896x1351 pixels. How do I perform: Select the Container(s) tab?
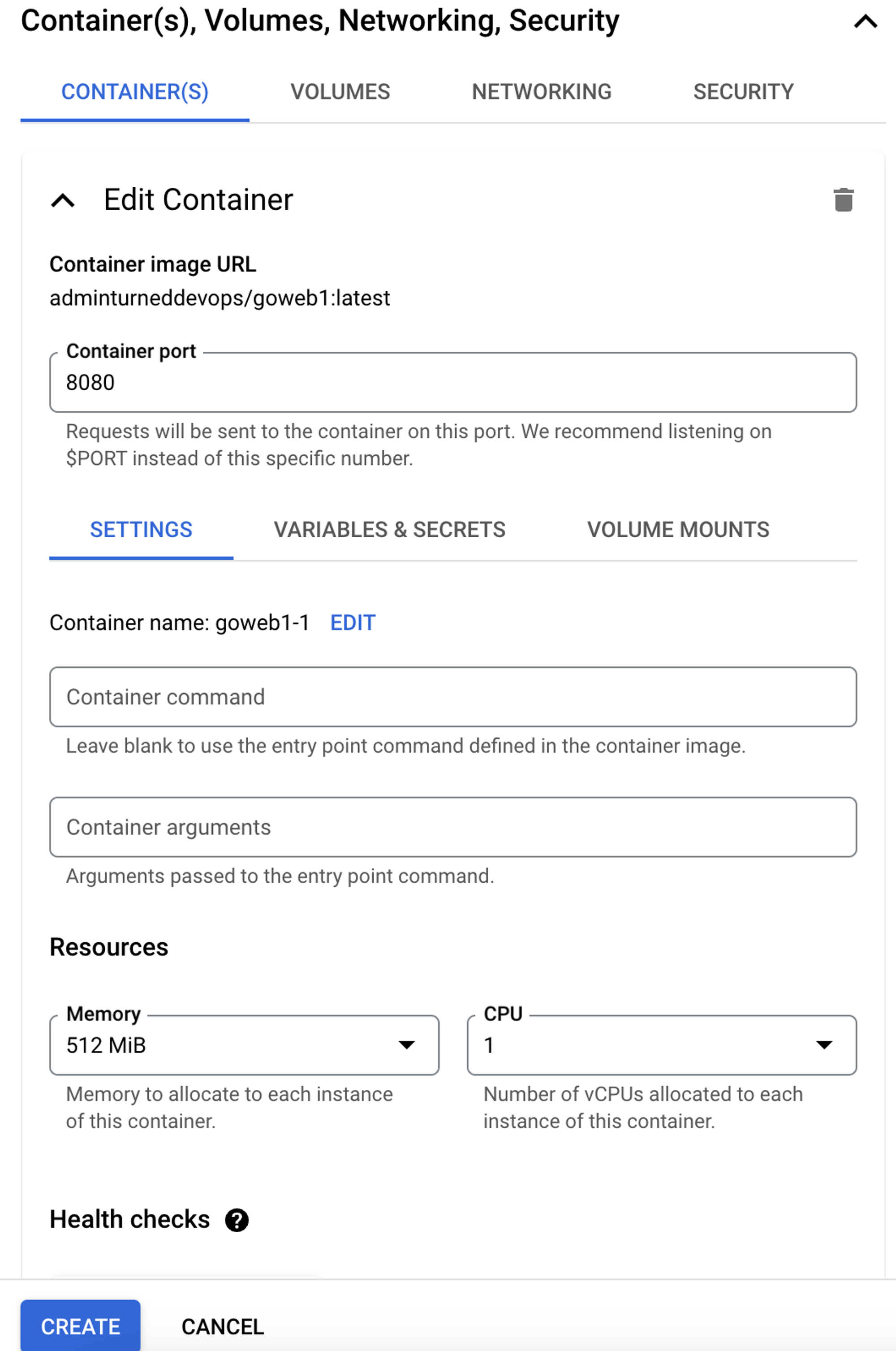(x=135, y=92)
